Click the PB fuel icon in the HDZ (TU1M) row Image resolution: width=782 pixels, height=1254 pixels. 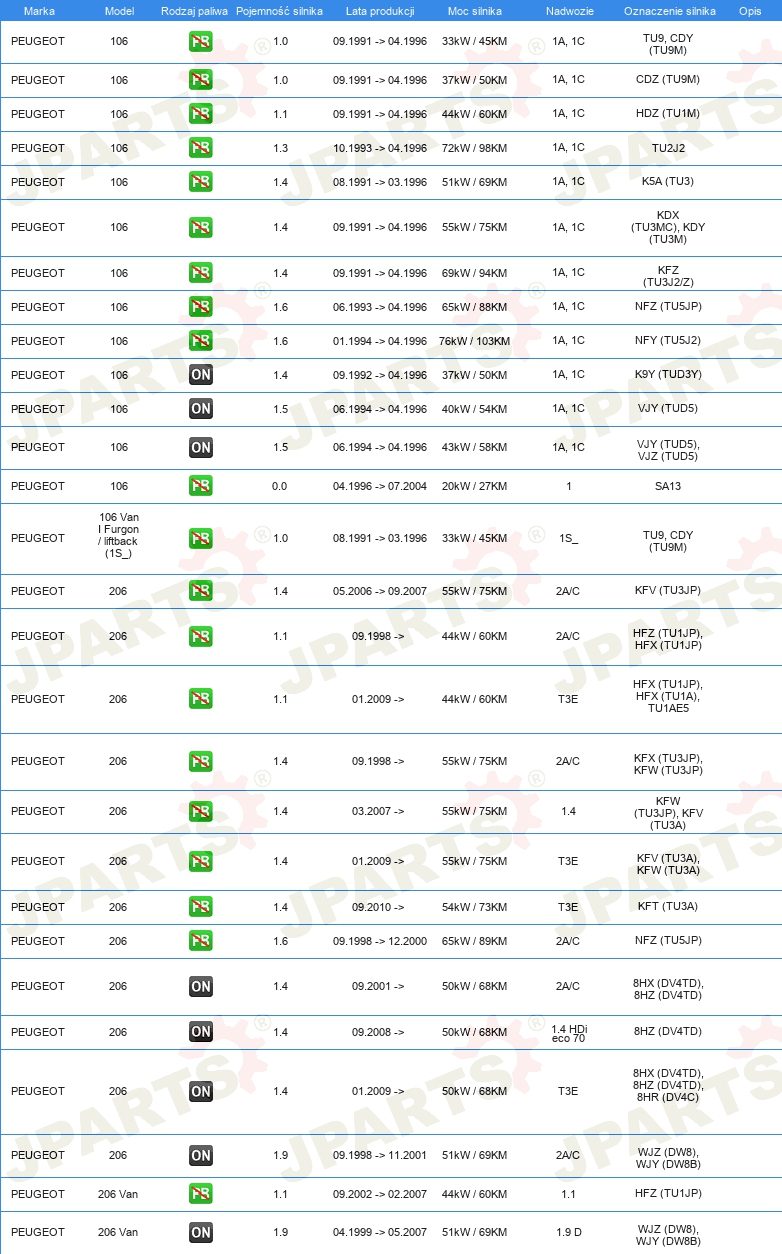(x=201, y=114)
